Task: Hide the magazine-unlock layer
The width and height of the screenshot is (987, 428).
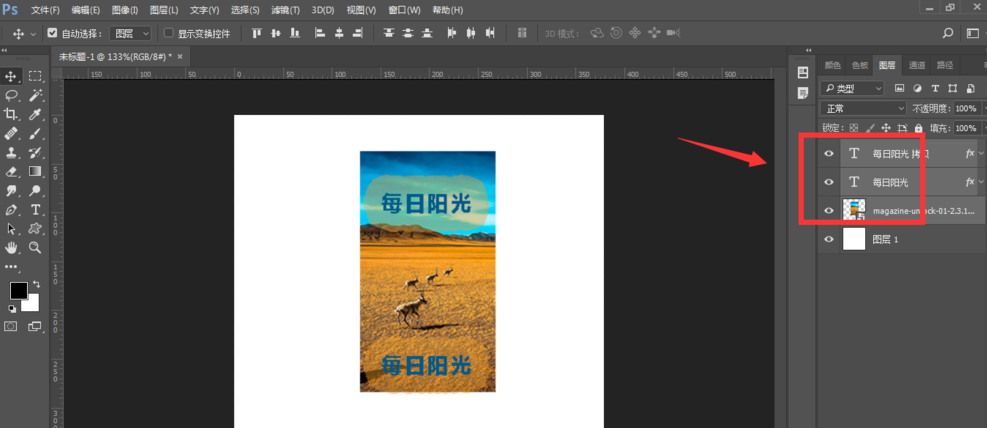Action: click(828, 211)
